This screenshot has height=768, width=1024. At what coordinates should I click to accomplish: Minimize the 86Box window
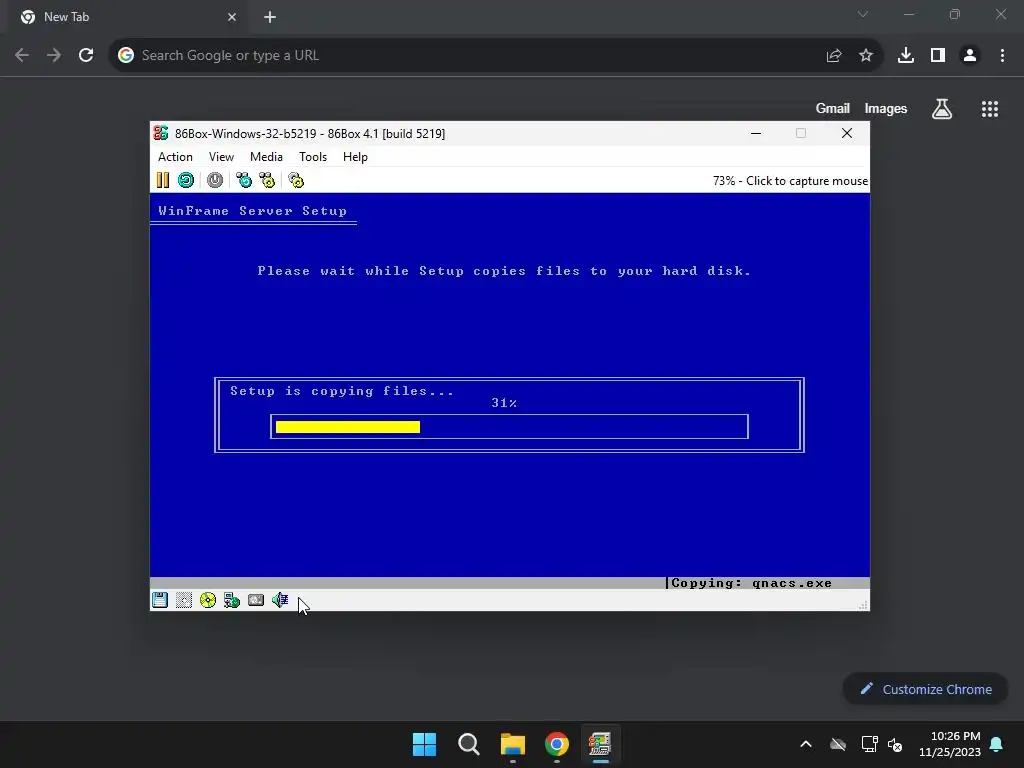(x=756, y=133)
